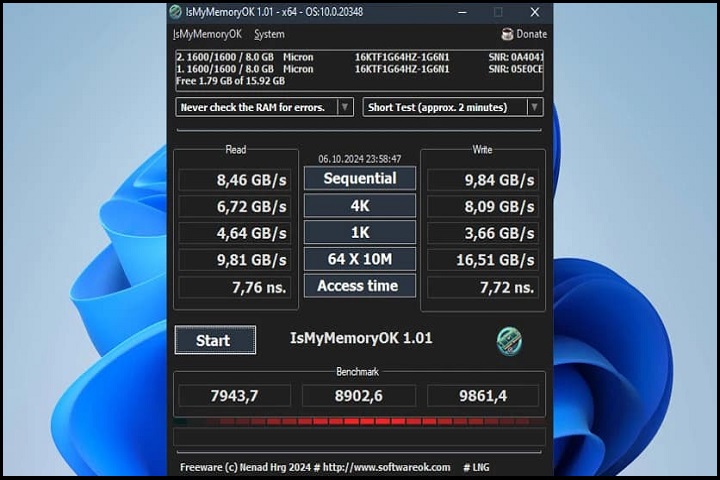Click the red benchmark progress bar
720x480 pixels.
[x=360, y=421]
